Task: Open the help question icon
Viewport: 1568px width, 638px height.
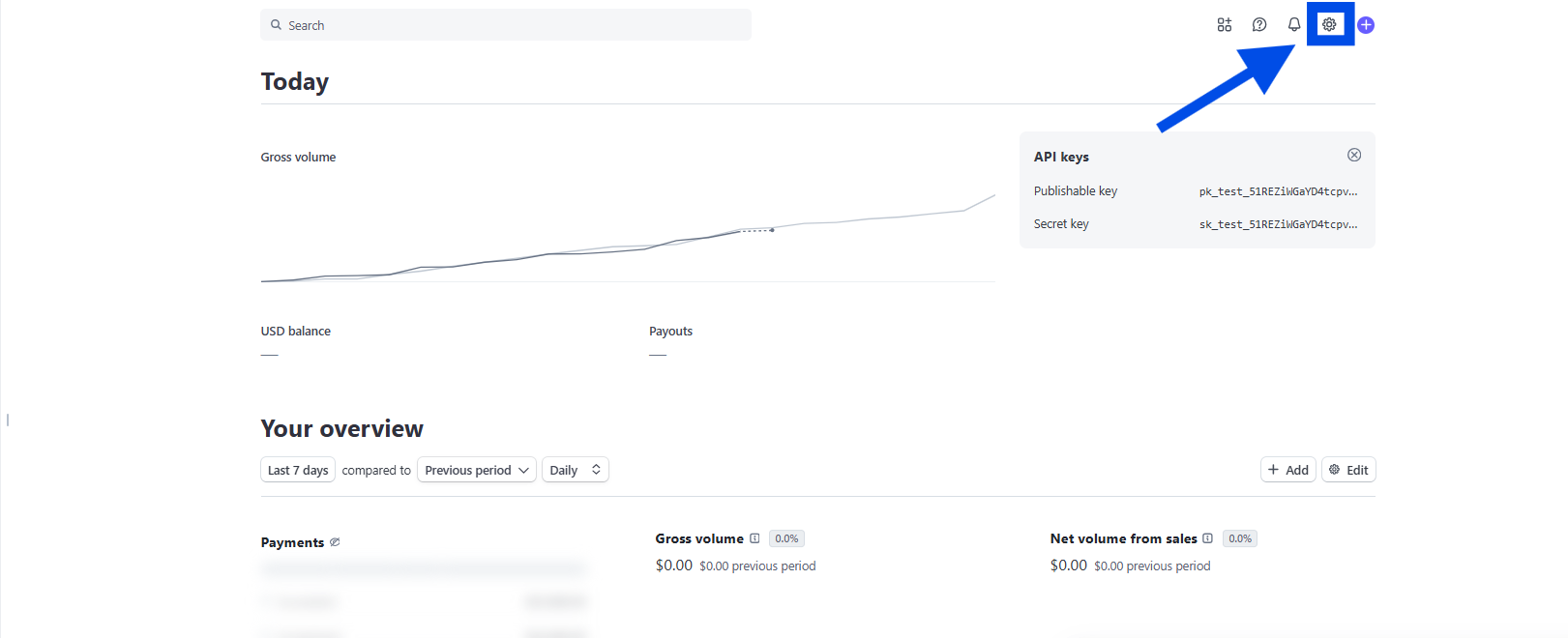Action: tap(1259, 24)
